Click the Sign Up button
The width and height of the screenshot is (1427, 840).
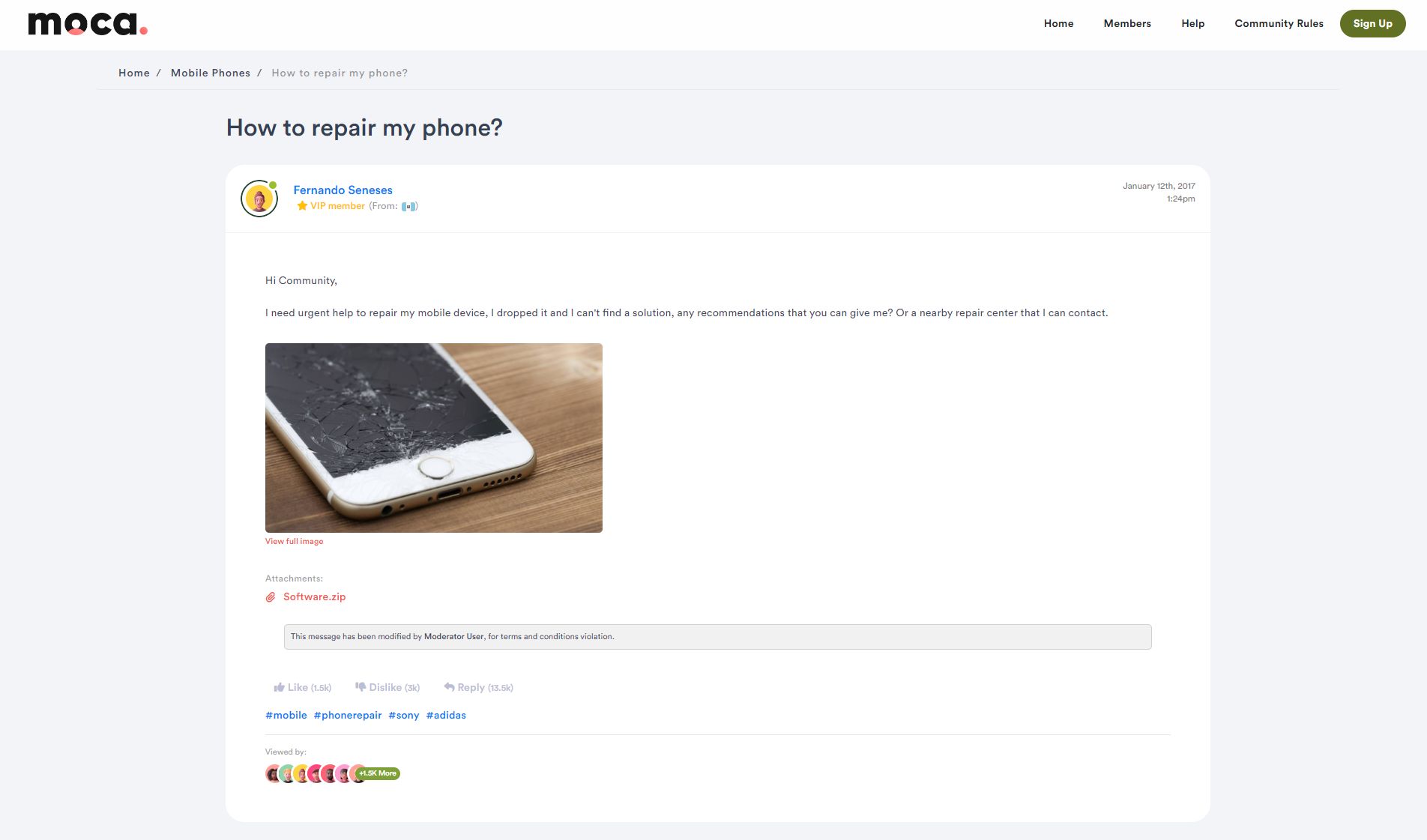click(x=1372, y=23)
